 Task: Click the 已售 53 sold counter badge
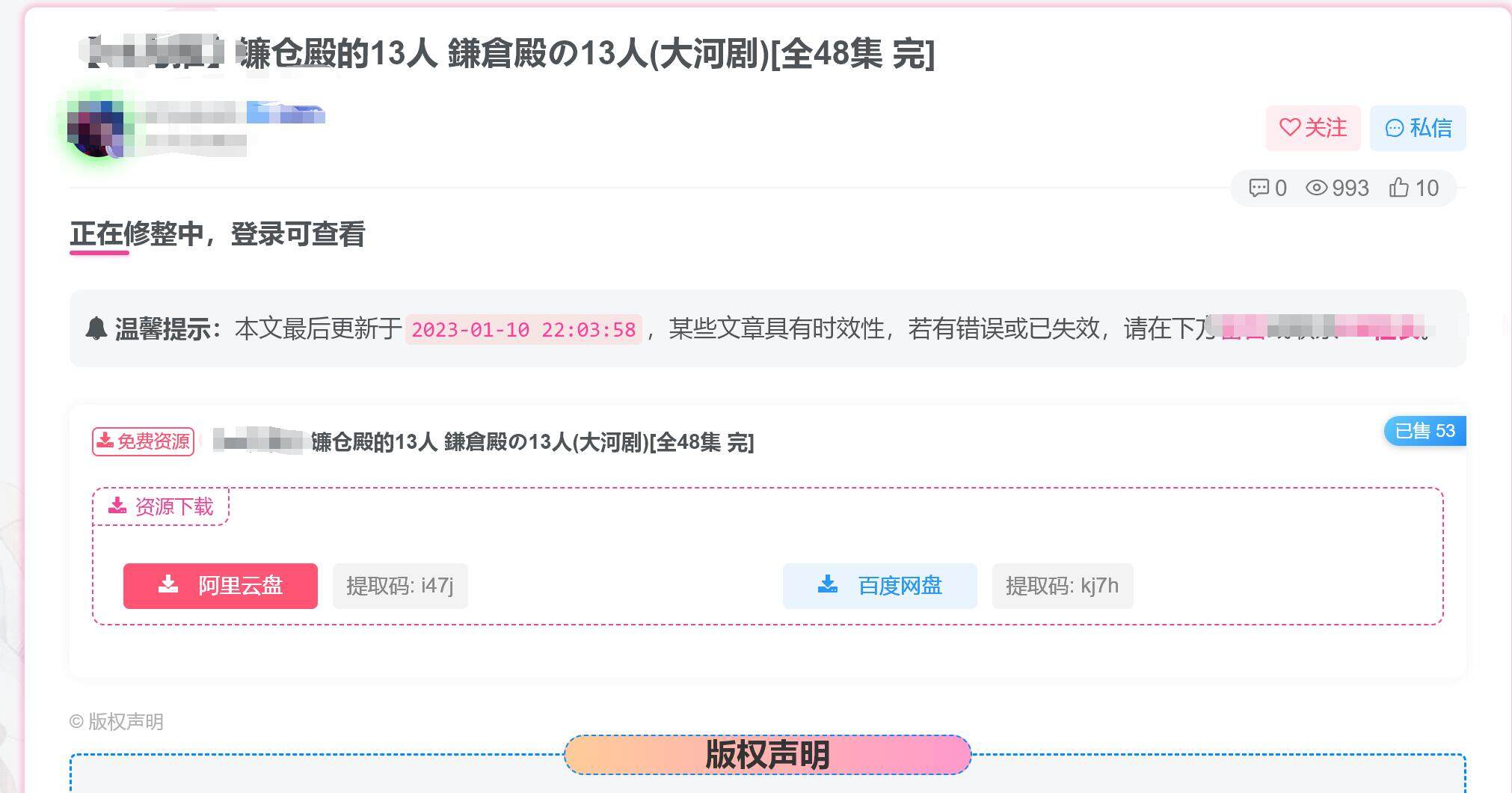tap(1425, 431)
